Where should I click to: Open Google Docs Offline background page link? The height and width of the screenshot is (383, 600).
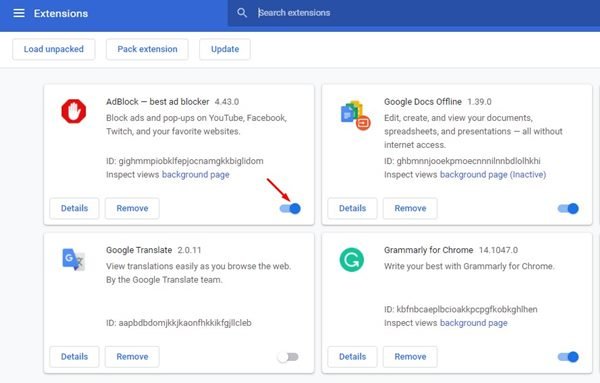tap(493, 175)
